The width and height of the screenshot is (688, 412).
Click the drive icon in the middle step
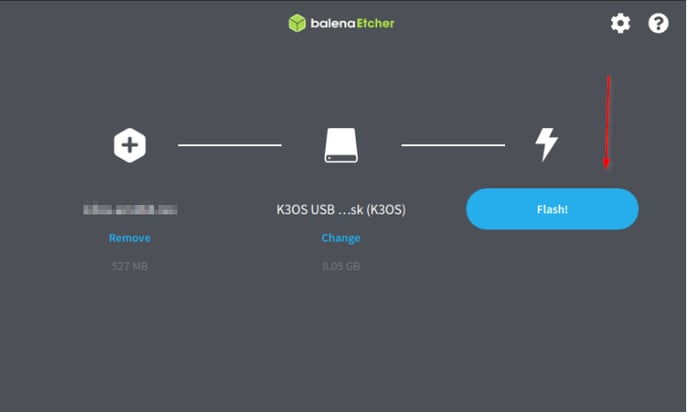pyautogui.click(x=341, y=145)
